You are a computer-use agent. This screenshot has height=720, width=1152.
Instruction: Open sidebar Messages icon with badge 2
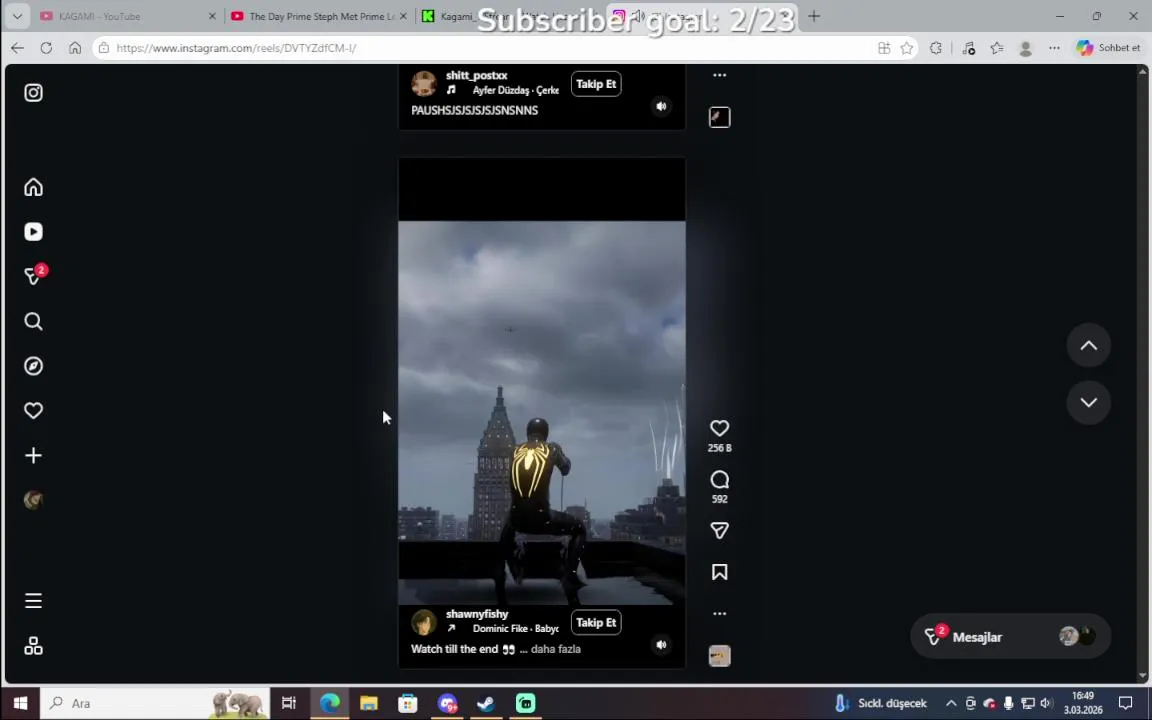tap(35, 275)
